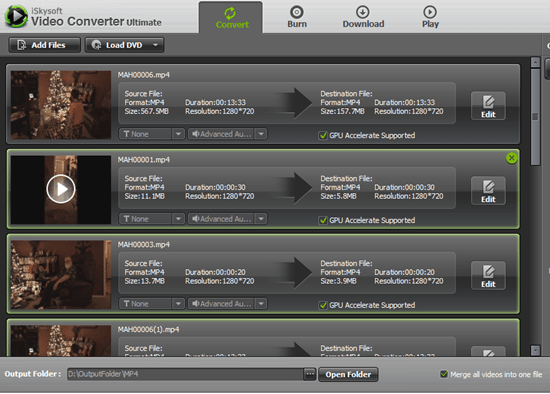Click the file list scrollbar thumb

point(535,117)
